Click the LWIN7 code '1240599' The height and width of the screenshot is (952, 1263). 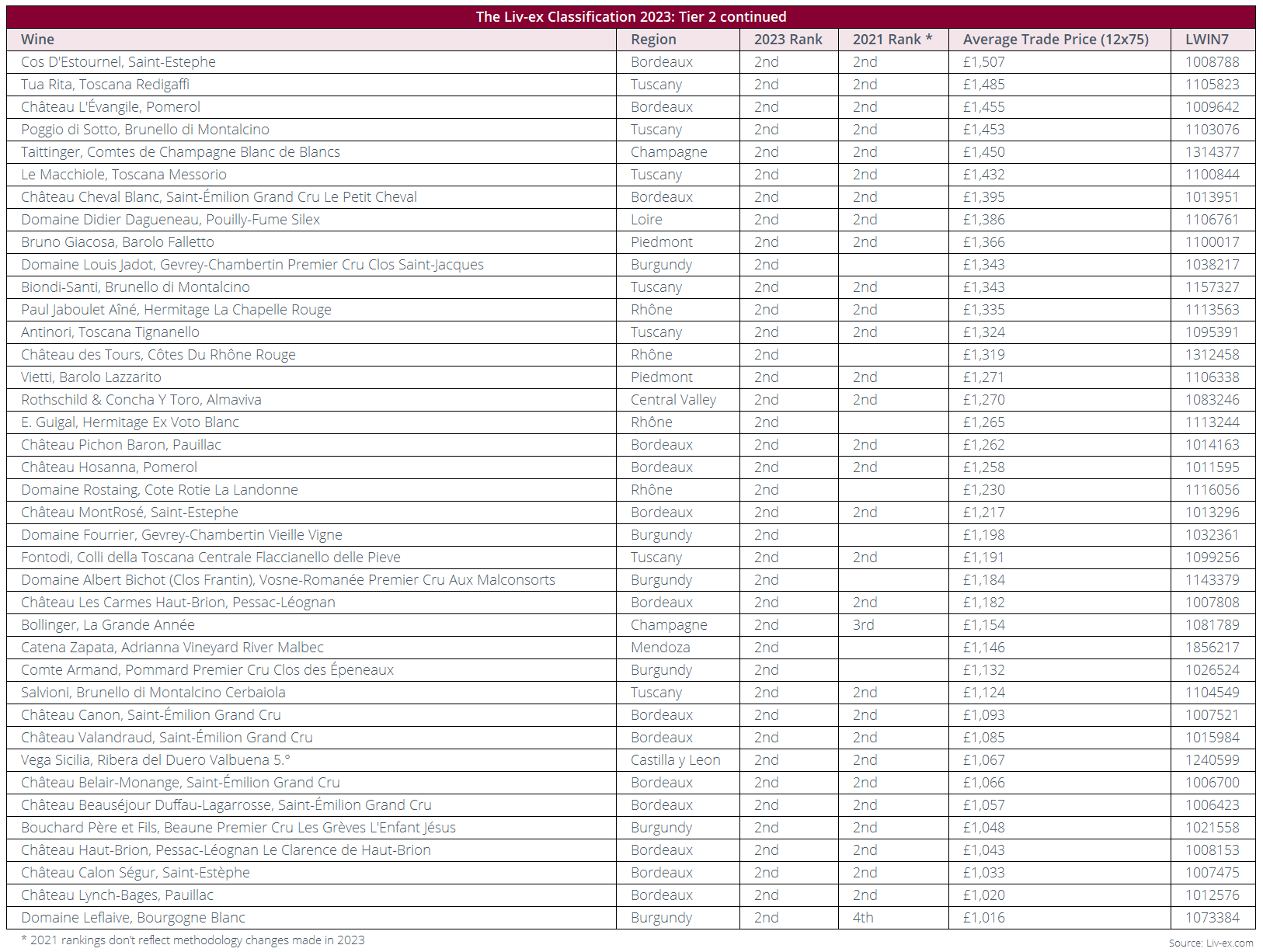click(1213, 760)
